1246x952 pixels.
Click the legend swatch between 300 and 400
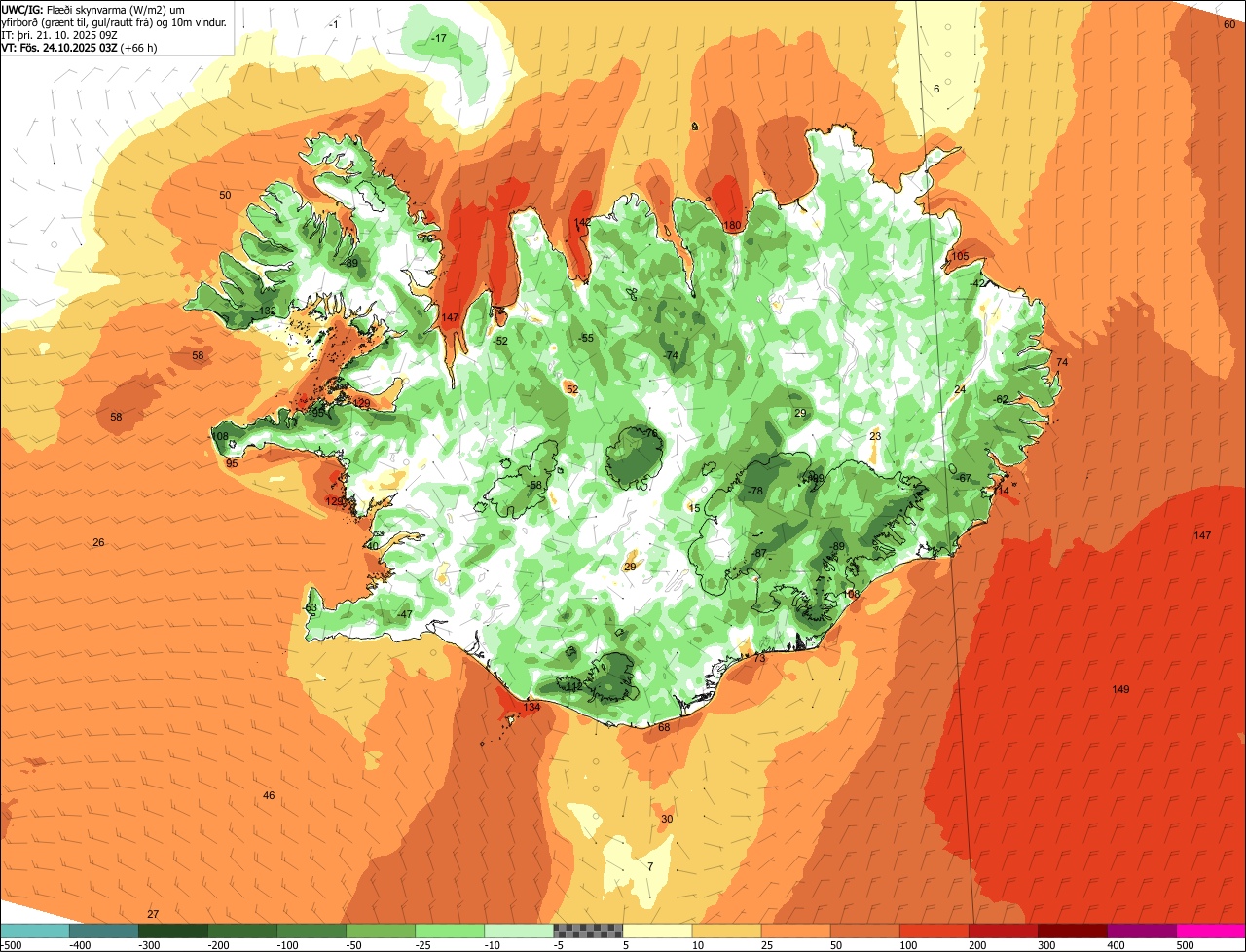click(1073, 931)
